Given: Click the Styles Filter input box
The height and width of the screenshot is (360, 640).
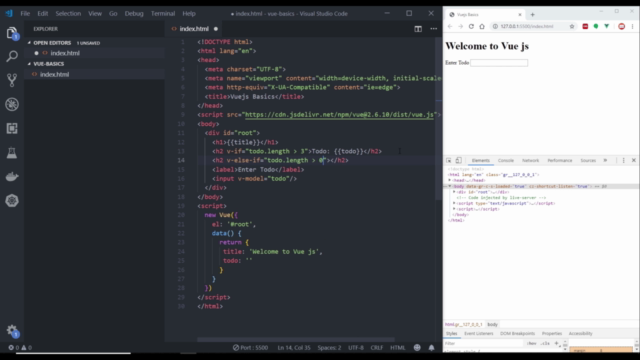Looking at the screenshot, I should 483,344.
